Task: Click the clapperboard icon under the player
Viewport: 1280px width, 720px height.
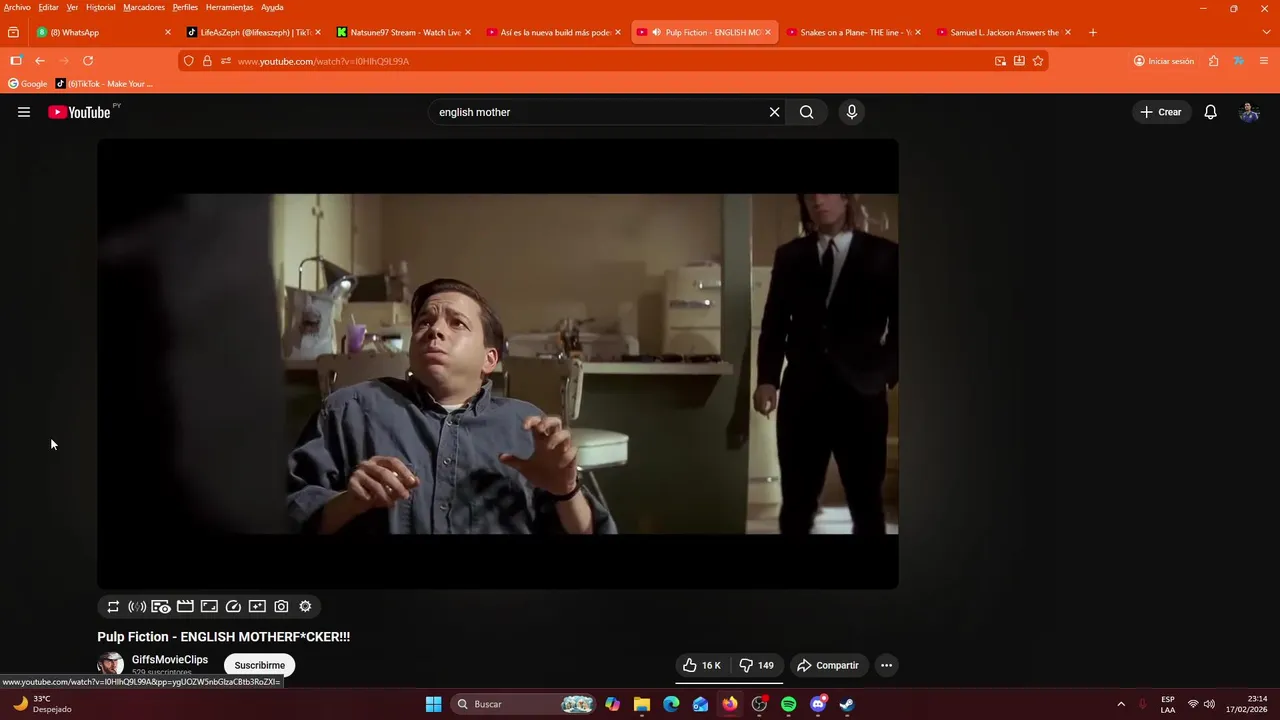Action: pos(185,606)
